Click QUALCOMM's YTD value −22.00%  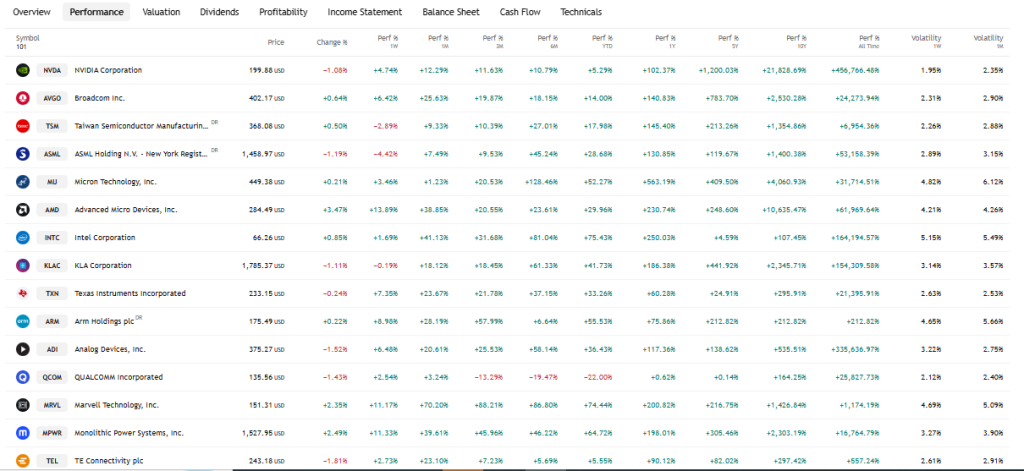[600, 377]
